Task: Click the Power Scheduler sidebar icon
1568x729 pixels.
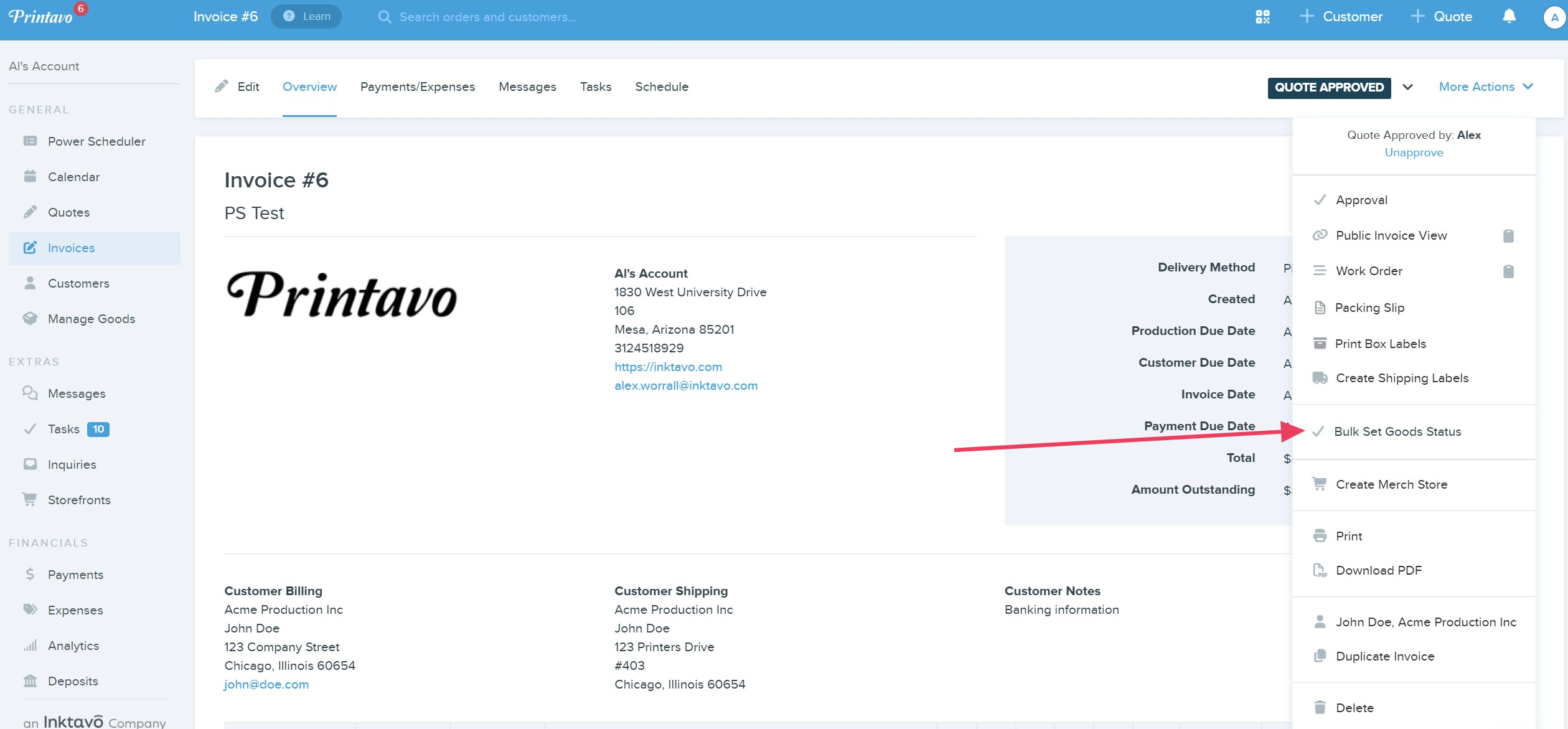Action: (30, 141)
